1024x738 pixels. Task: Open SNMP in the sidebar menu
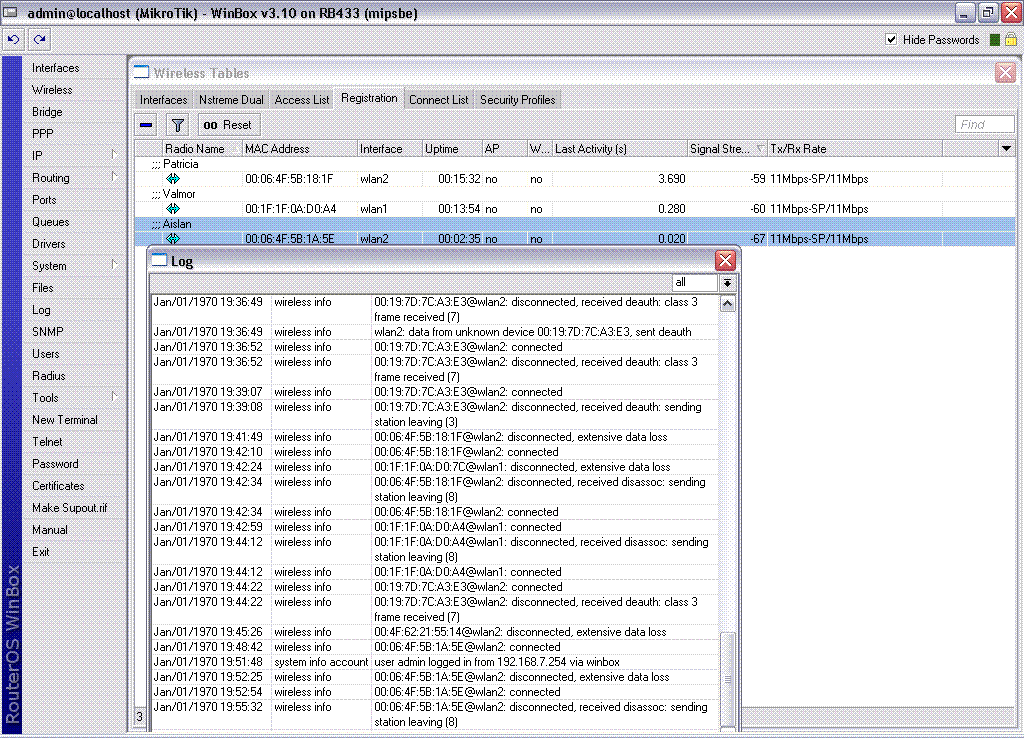coord(48,332)
